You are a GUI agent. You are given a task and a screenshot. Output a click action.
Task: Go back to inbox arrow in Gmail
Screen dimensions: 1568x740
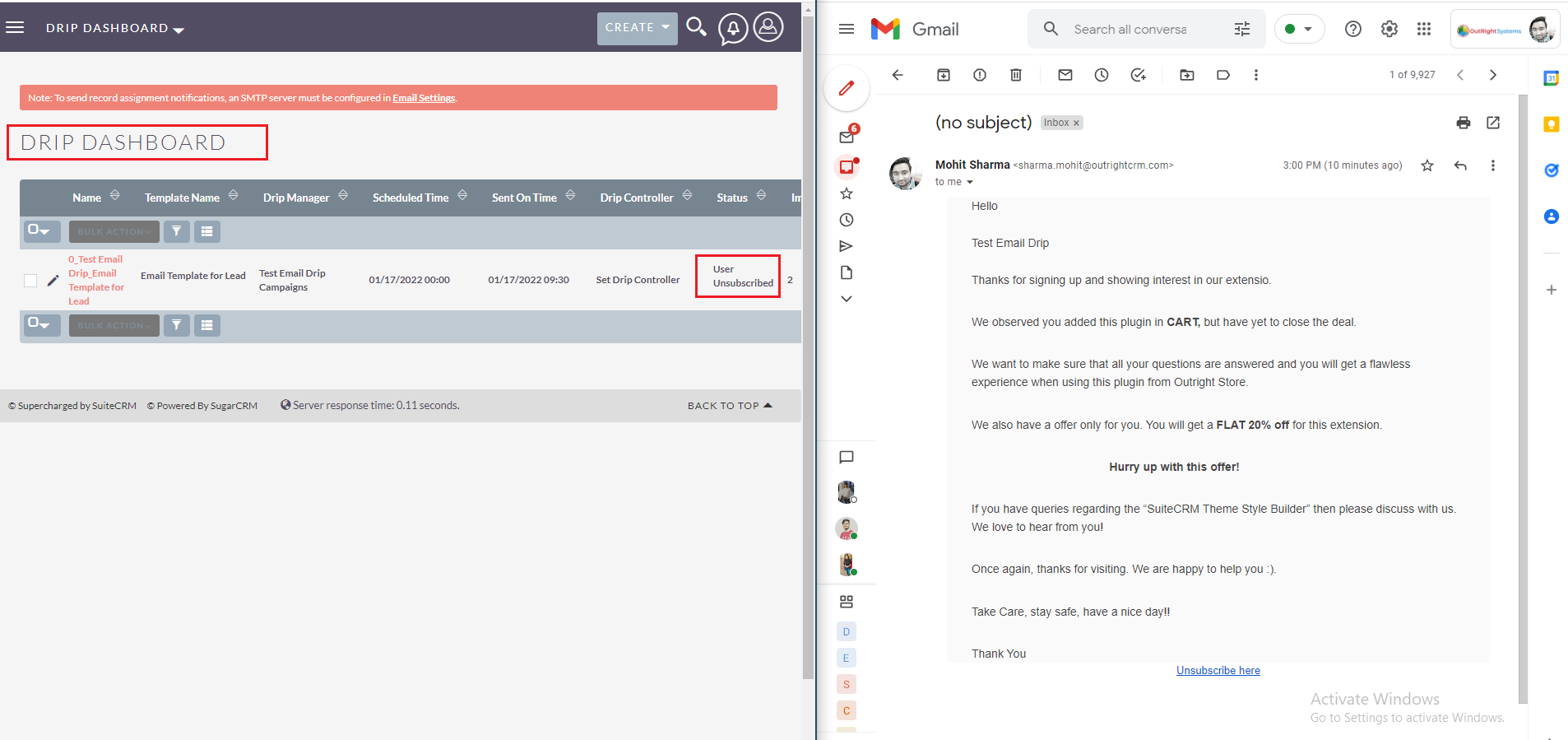coord(898,75)
